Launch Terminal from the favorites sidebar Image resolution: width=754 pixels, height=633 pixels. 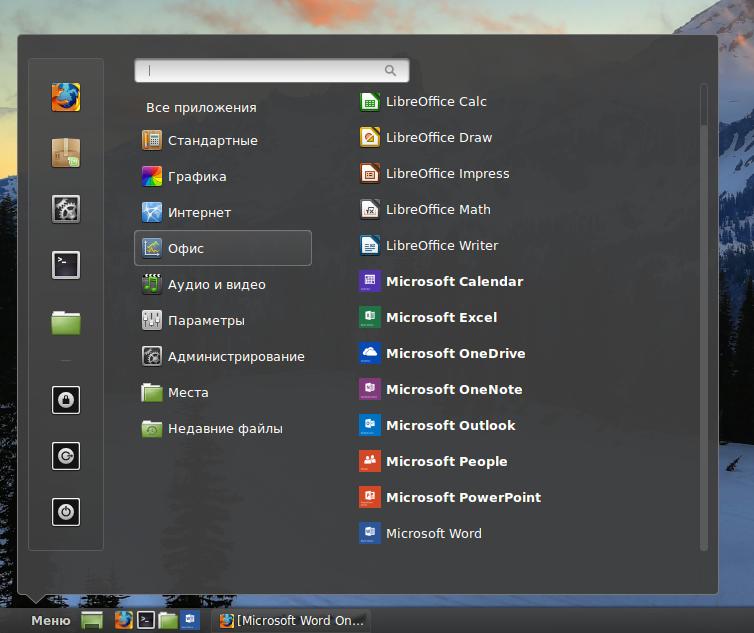(x=66, y=265)
